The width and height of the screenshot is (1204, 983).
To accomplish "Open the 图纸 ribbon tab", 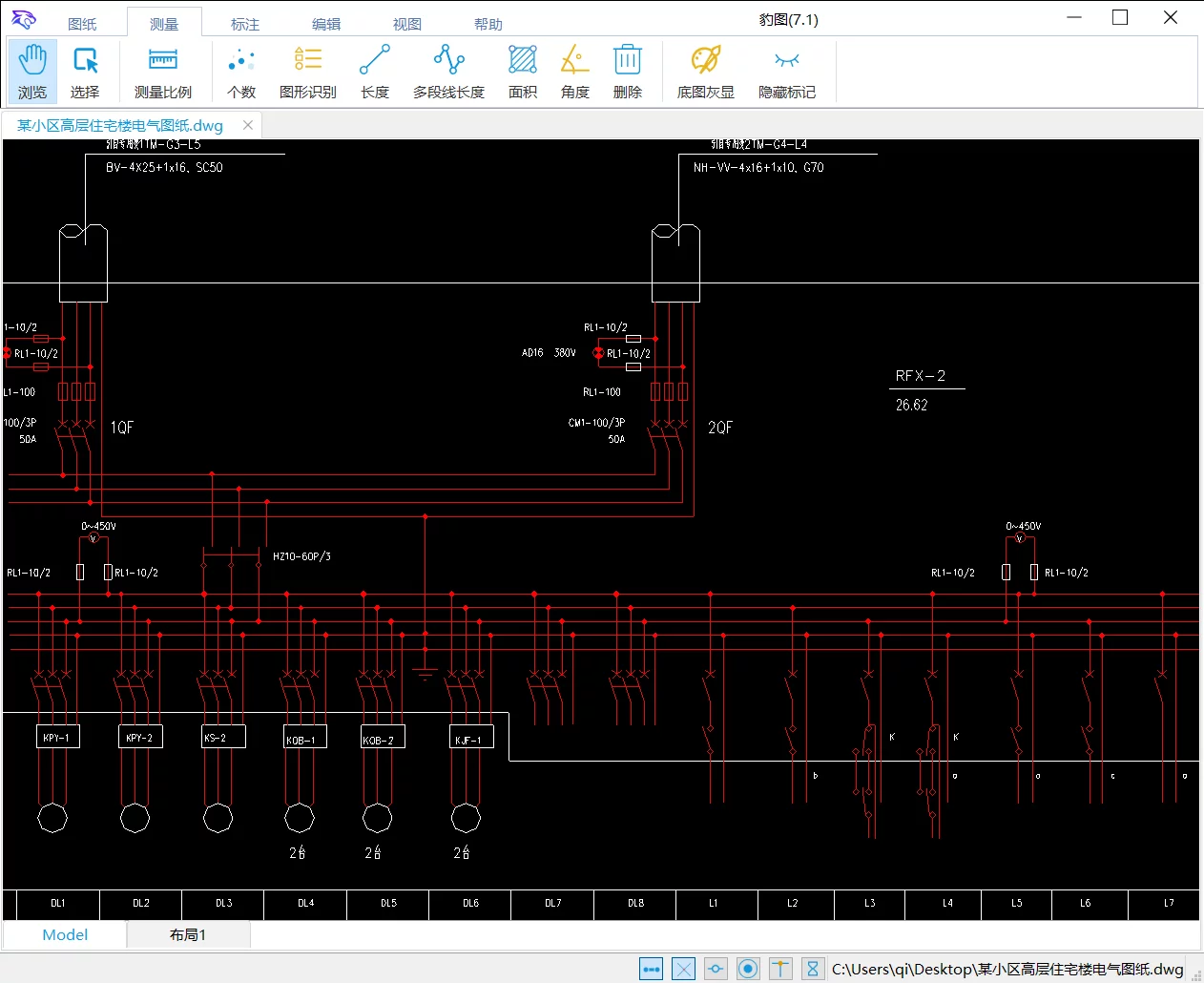I will [x=83, y=24].
